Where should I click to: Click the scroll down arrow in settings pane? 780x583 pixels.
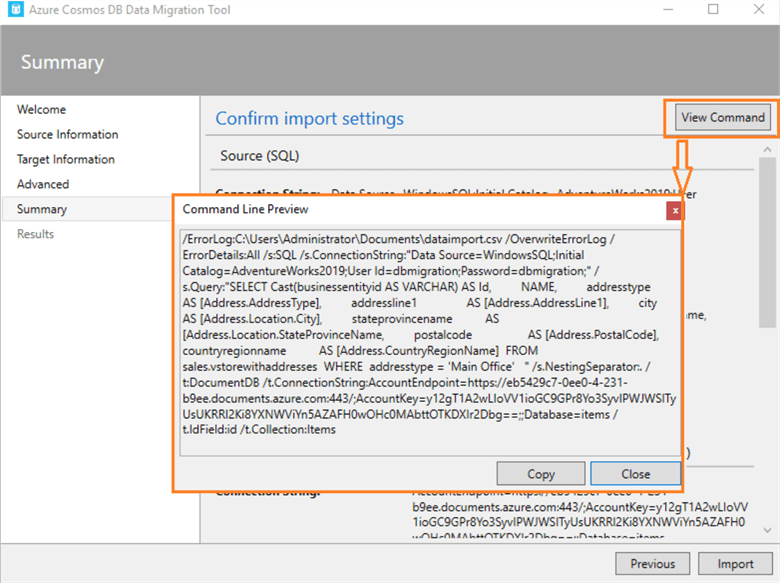tap(767, 530)
